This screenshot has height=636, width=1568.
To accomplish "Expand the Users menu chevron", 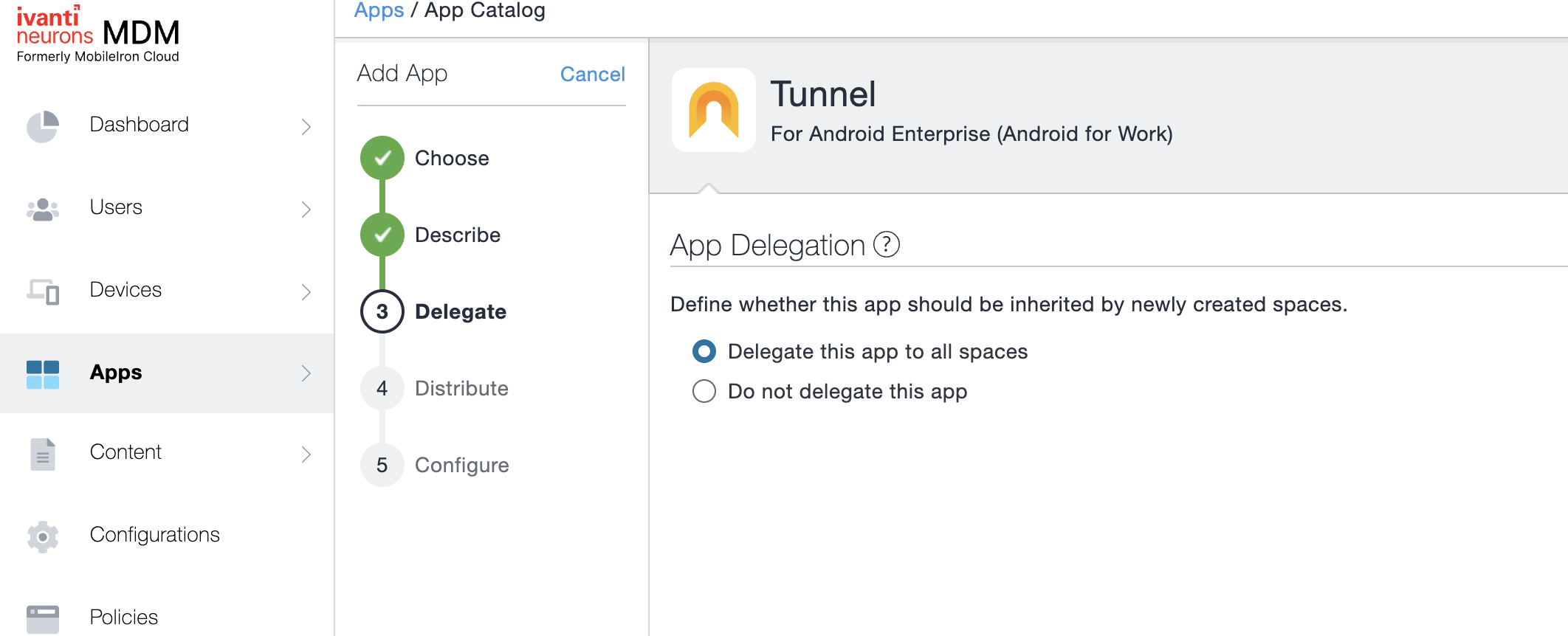I will click(x=306, y=210).
